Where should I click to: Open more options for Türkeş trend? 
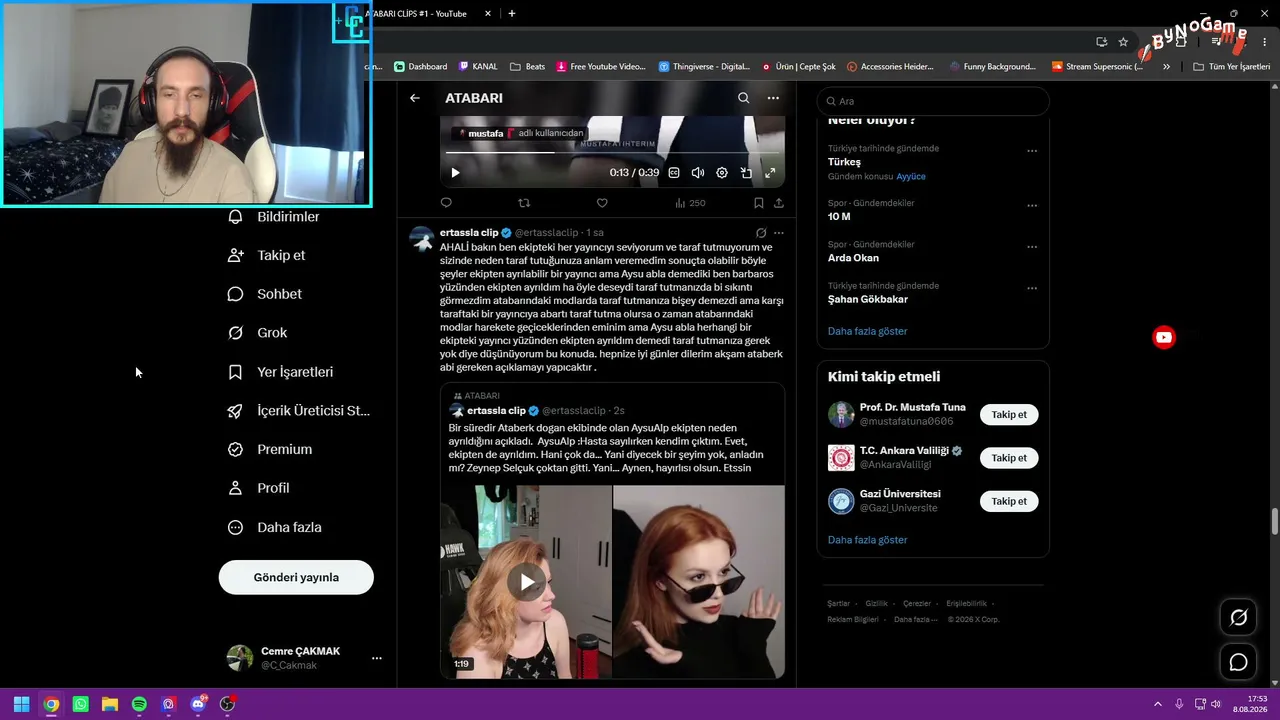tap(1032, 151)
